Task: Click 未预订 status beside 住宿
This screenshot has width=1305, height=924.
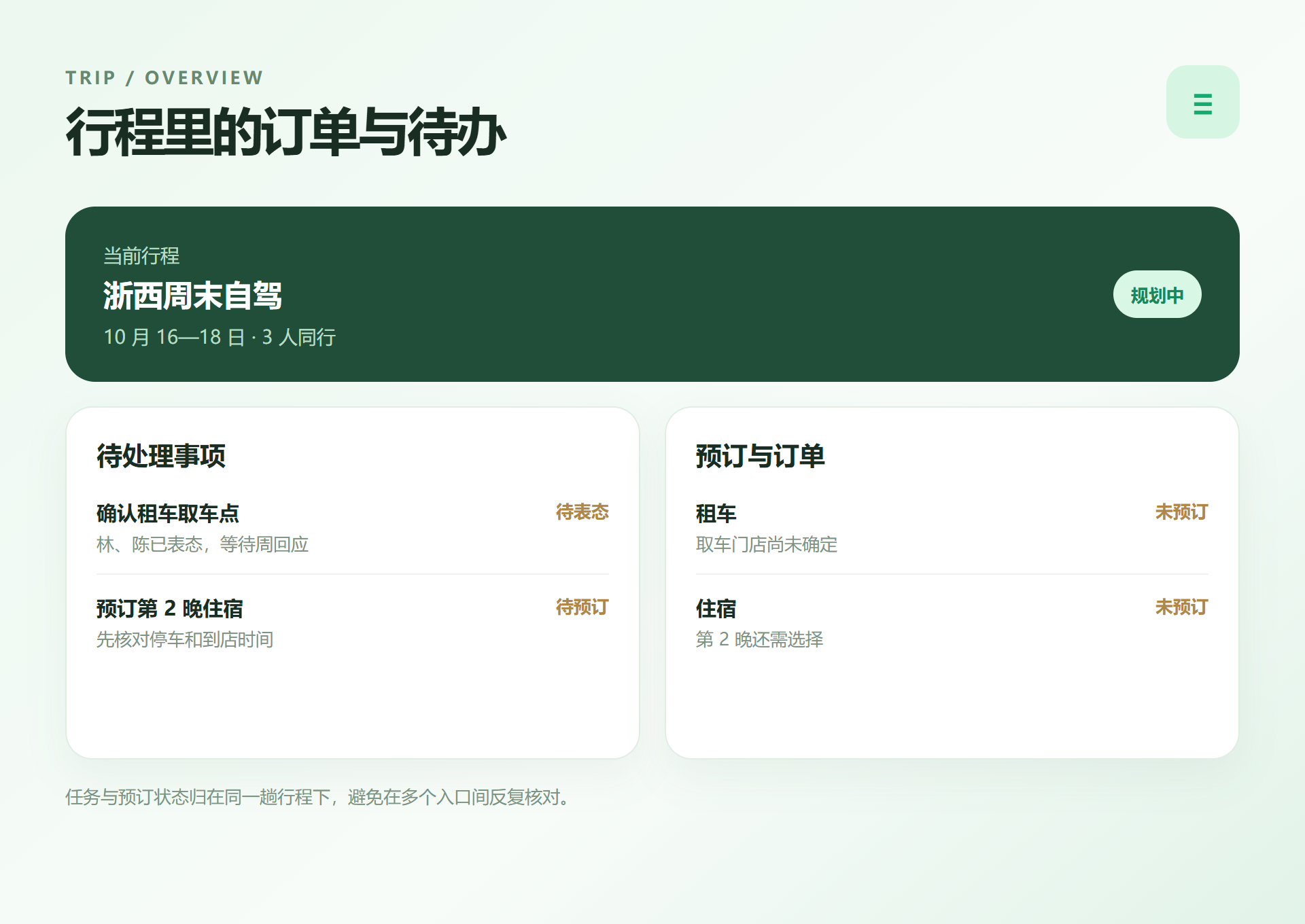Action: [x=1181, y=607]
